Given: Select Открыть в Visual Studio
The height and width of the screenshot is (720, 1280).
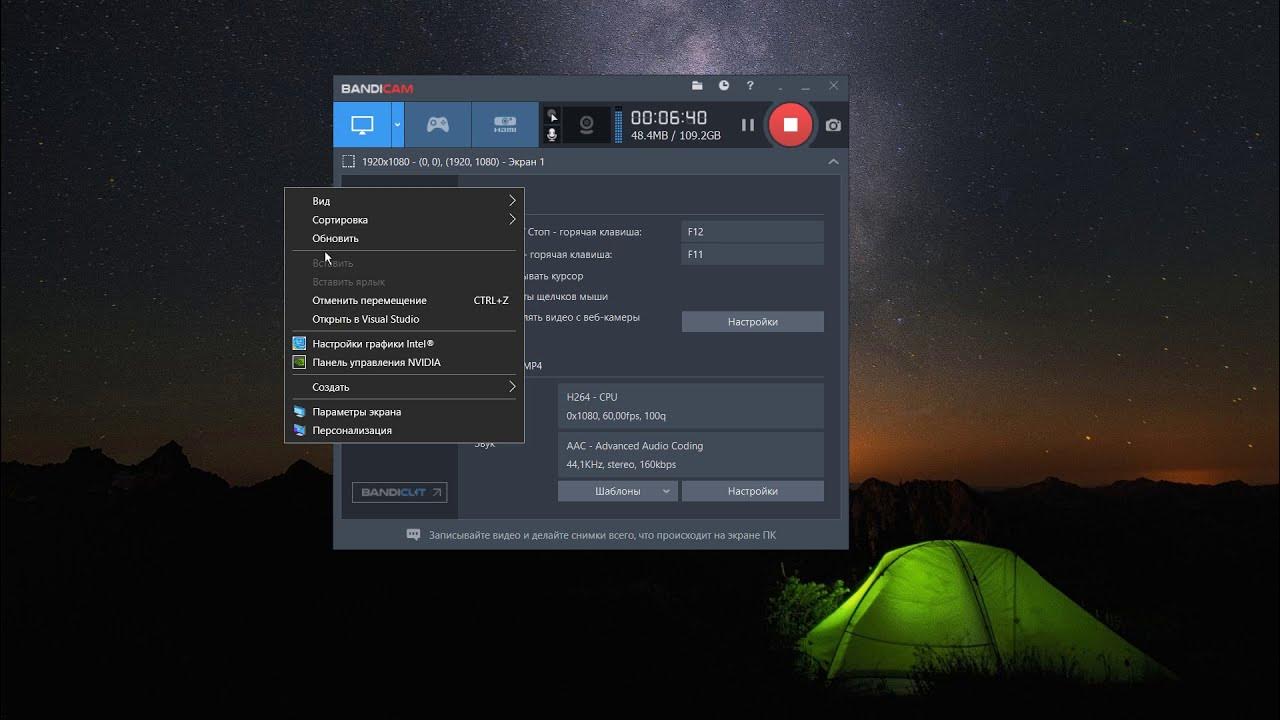Looking at the screenshot, I should click(x=404, y=320).
